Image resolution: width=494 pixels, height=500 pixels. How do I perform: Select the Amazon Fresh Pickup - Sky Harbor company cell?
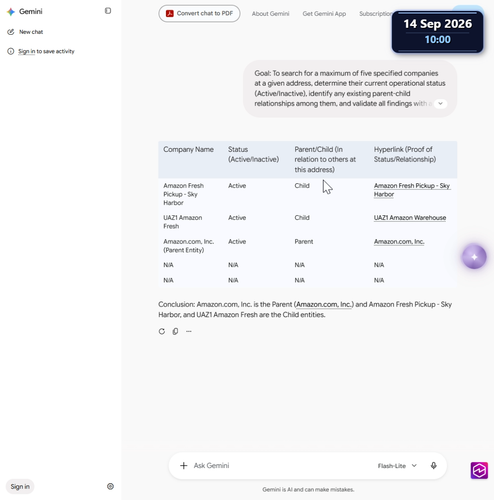pyautogui.click(x=183, y=194)
